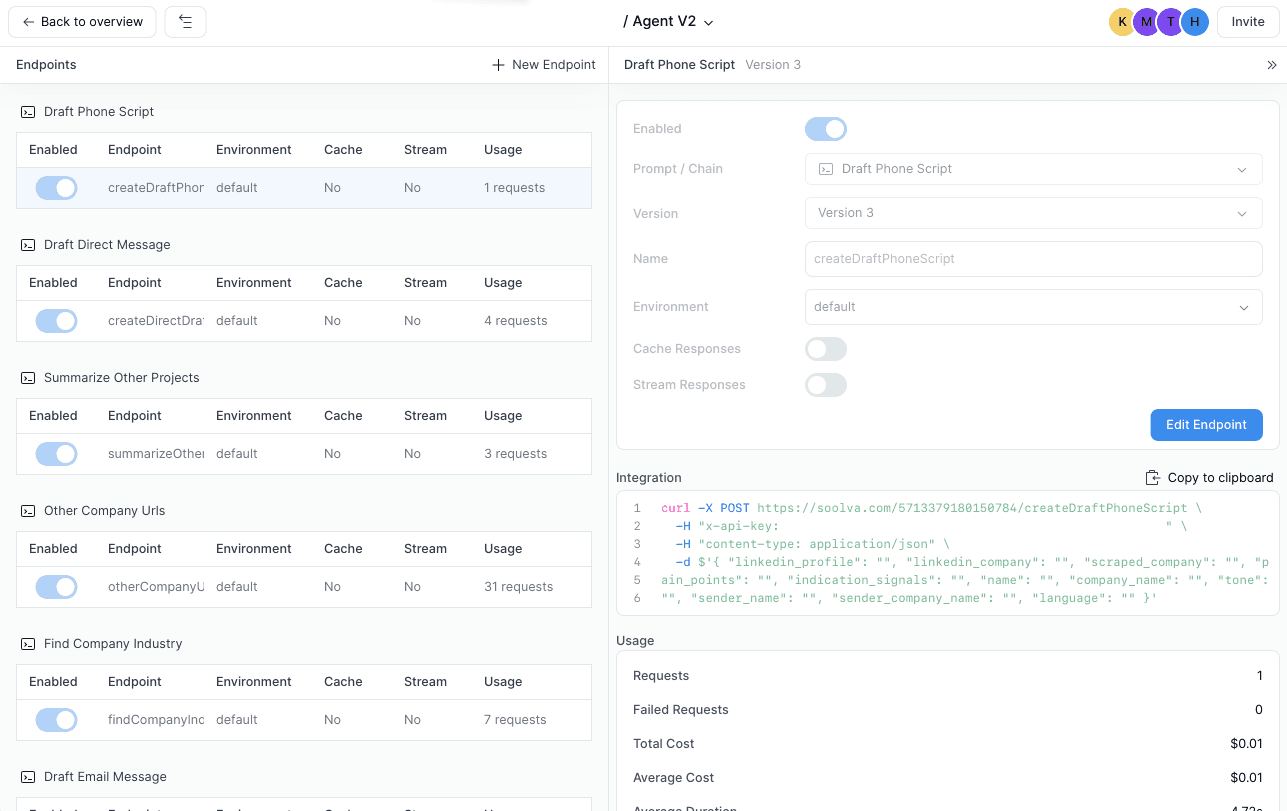The height and width of the screenshot is (811, 1287).
Task: Click the T user avatar
Action: coord(1171,22)
